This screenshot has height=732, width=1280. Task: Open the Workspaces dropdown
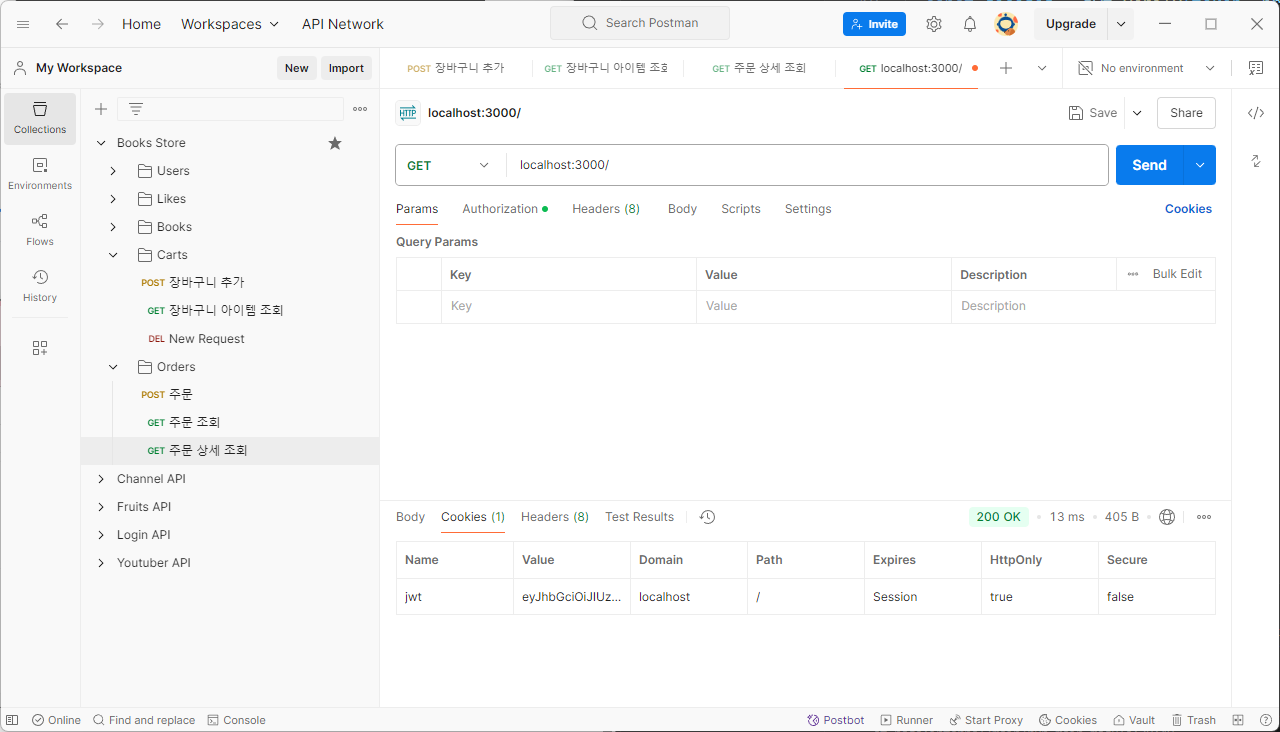[231, 24]
